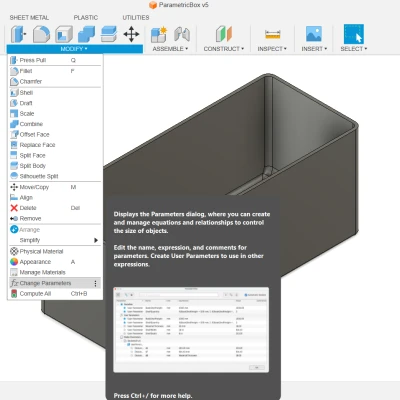Open the INSPECT dropdown
Viewport: 400px width, 400px height.
click(272, 49)
